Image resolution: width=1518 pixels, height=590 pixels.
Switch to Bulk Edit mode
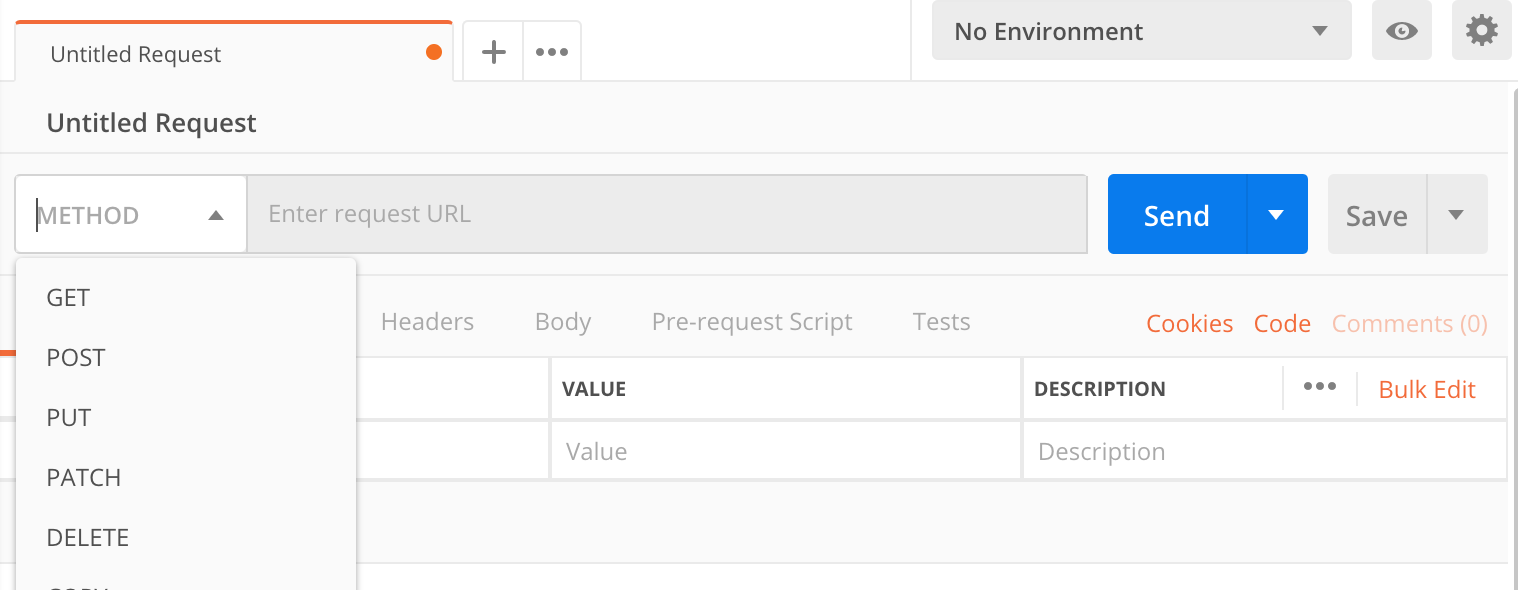pyautogui.click(x=1427, y=389)
